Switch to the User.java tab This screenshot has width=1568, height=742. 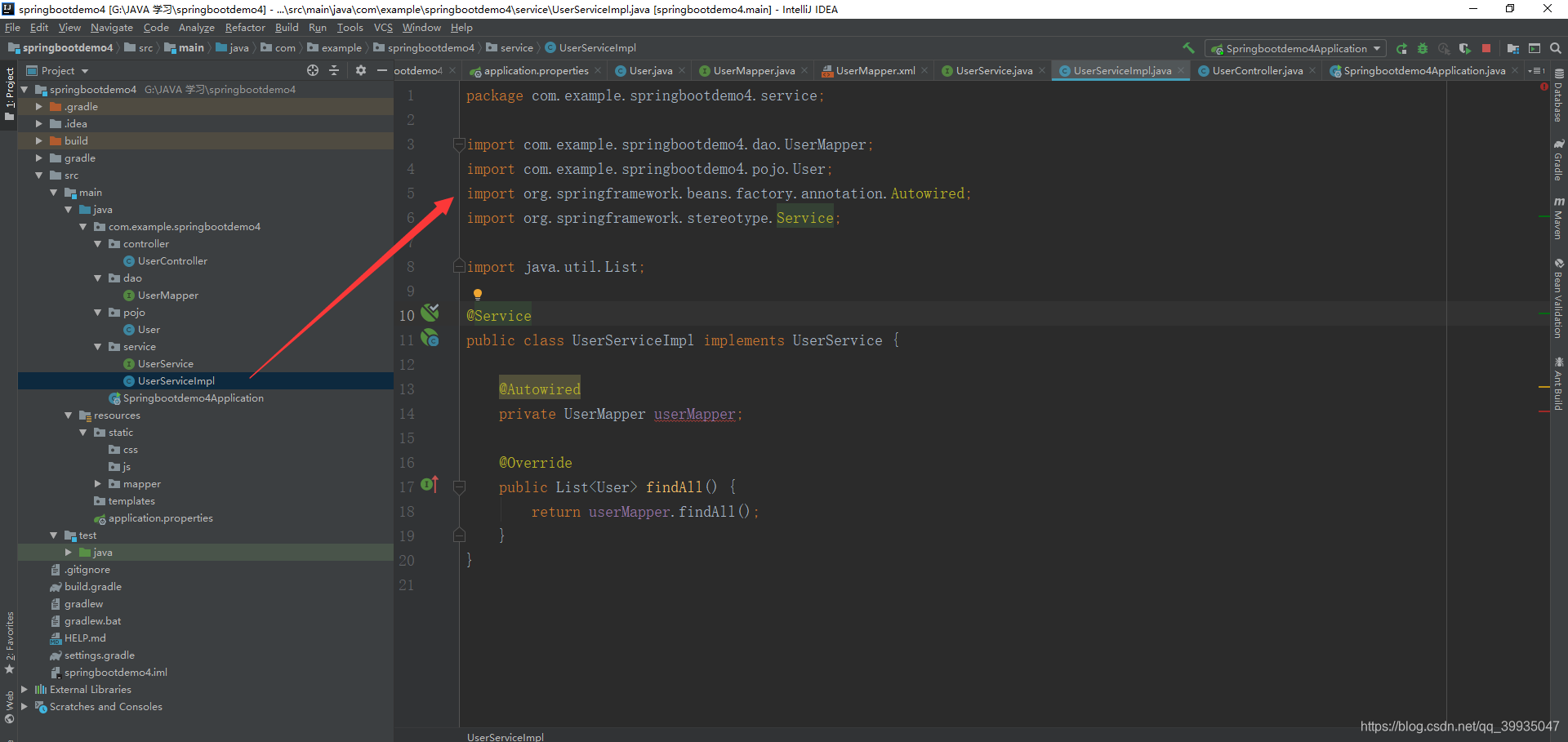click(651, 71)
